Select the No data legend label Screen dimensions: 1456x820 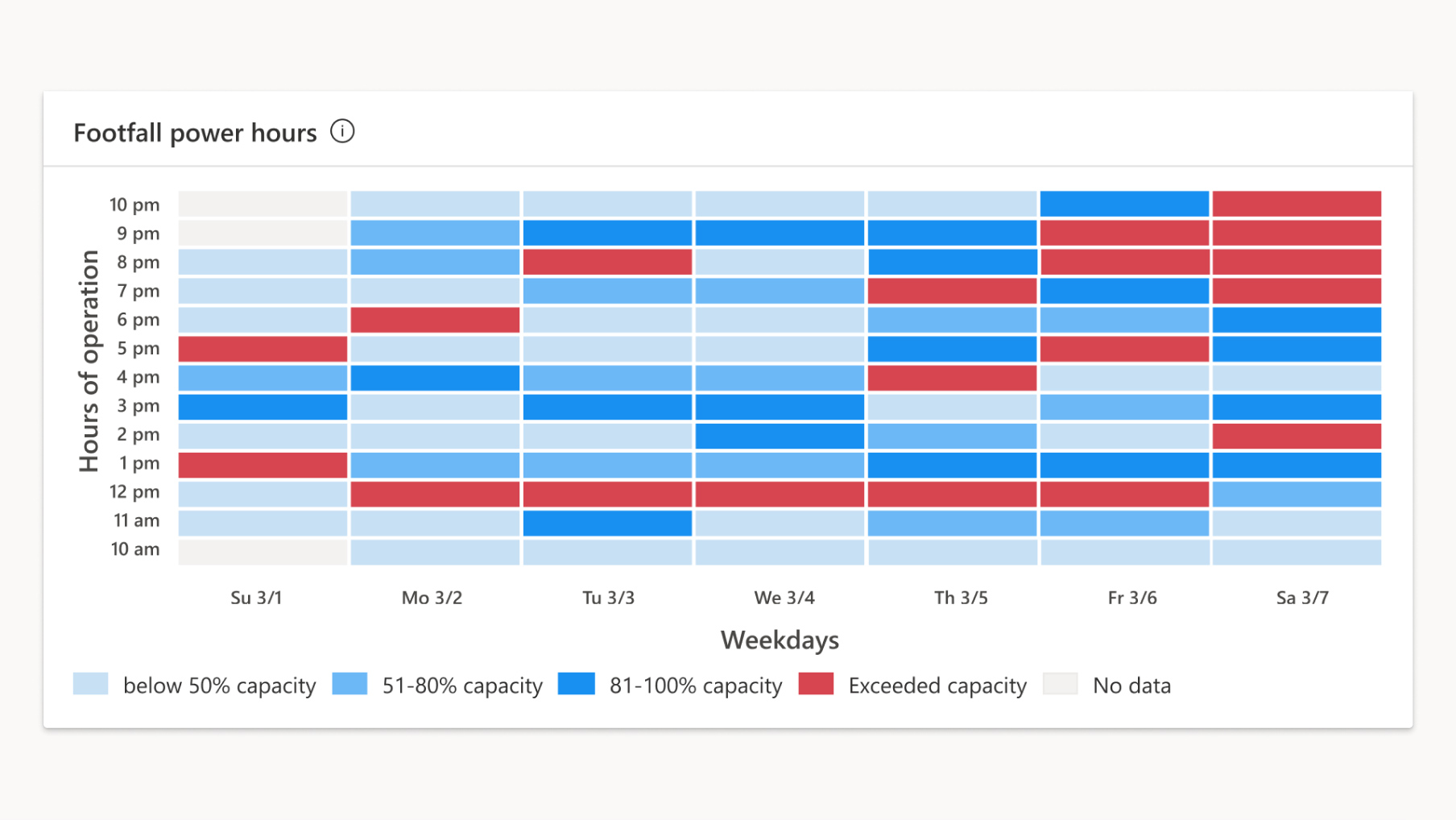[x=1131, y=685]
